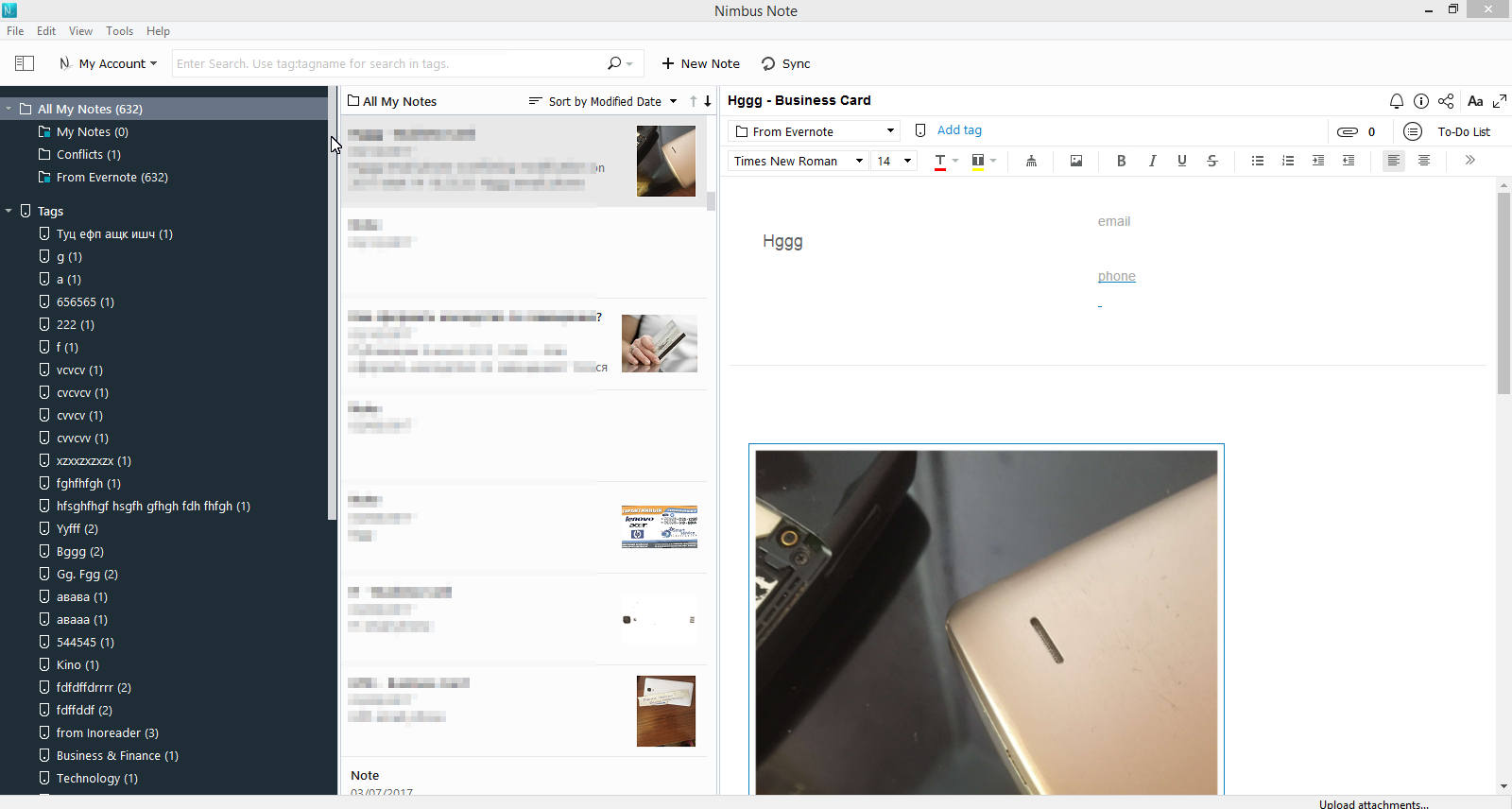Apply red text color

(x=940, y=162)
